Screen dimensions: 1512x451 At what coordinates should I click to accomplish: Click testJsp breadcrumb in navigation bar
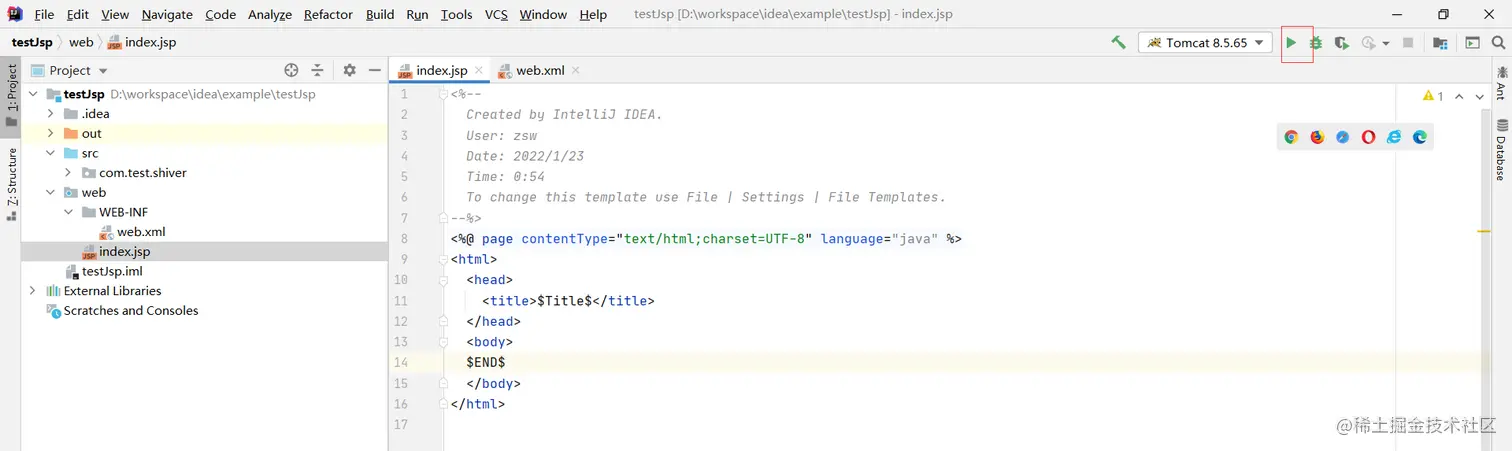pyautogui.click(x=32, y=42)
